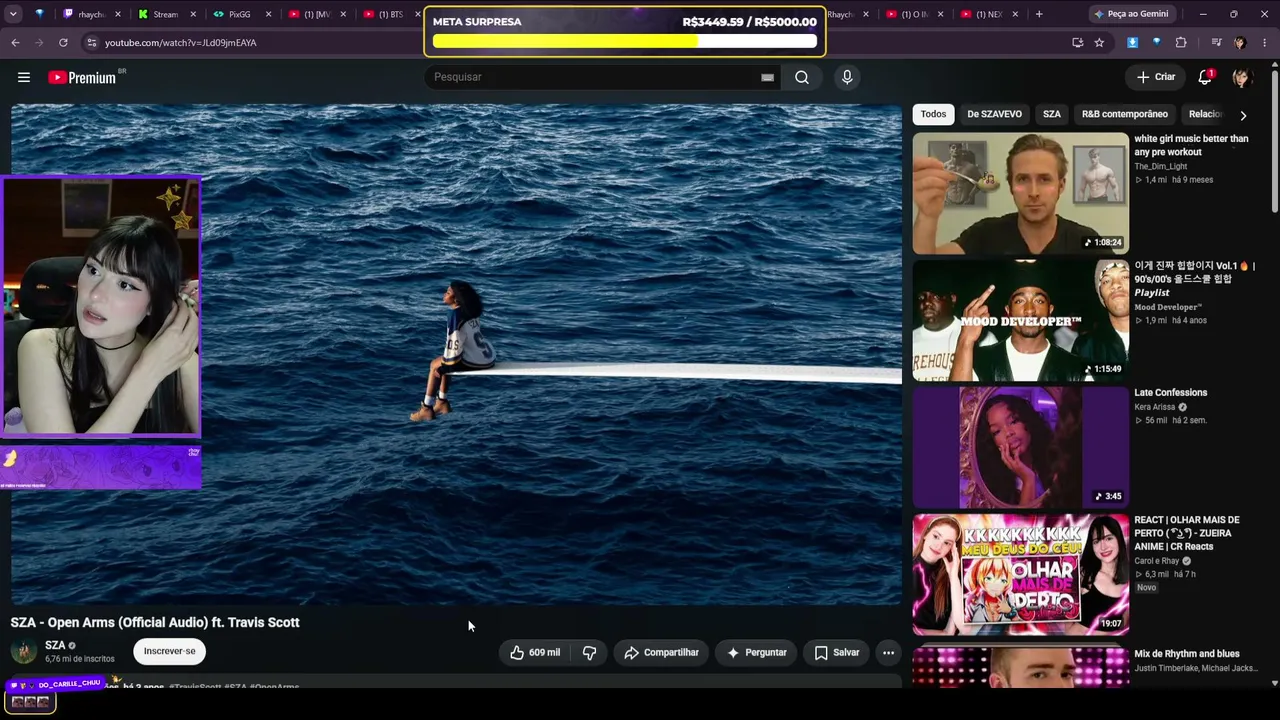
Task: Open YouTube notifications bell
Action: point(1205,77)
